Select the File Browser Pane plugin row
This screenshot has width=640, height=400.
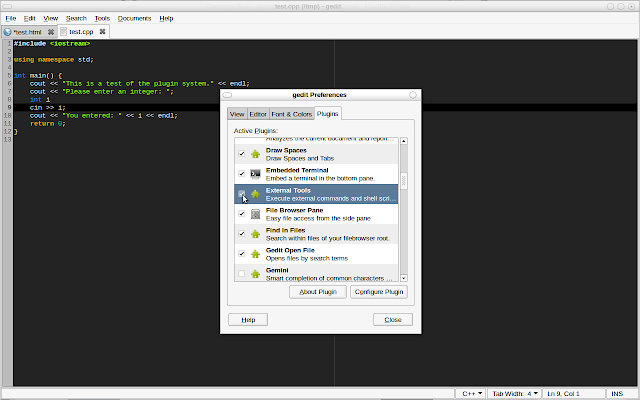[316, 214]
